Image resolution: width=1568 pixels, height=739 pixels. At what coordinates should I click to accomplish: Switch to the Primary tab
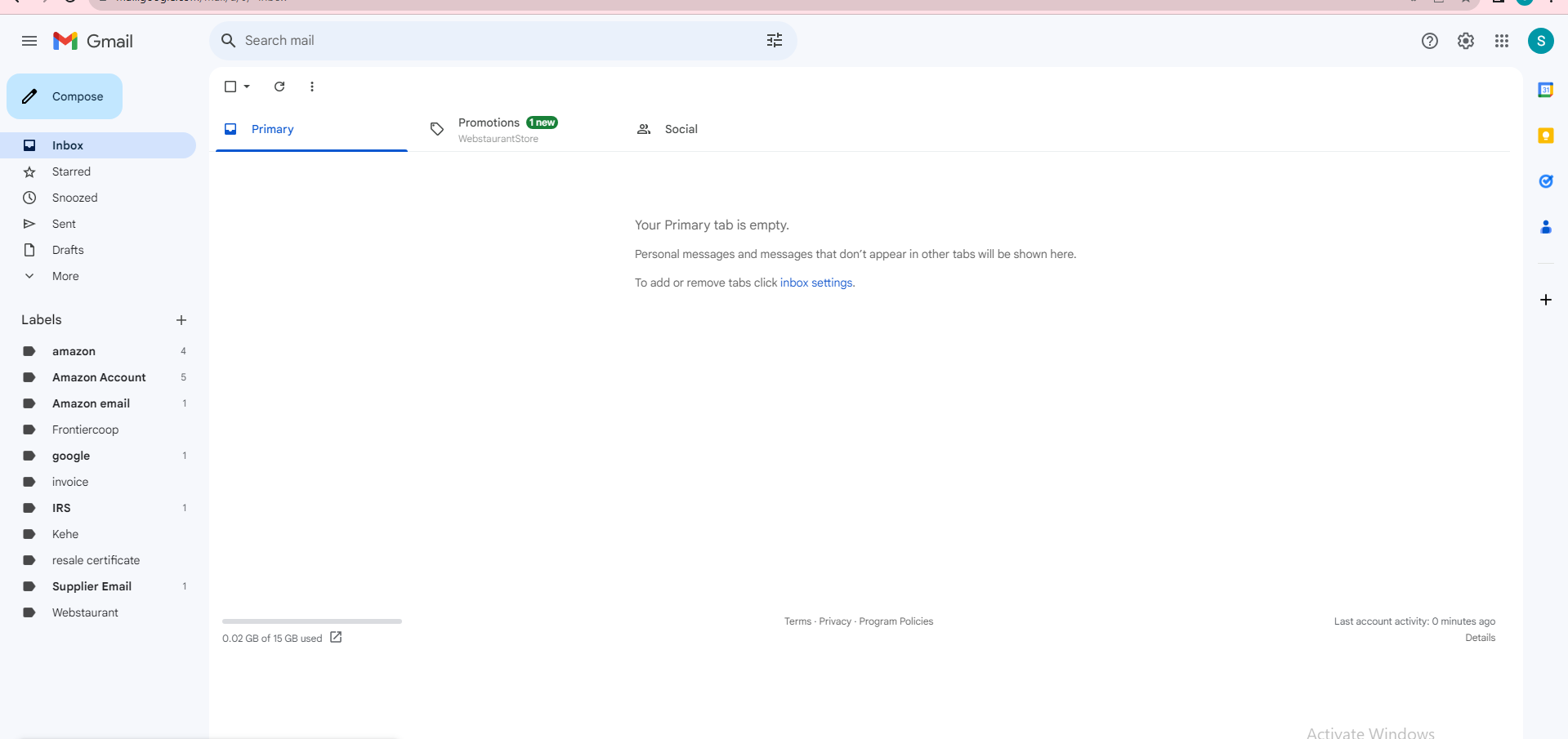tap(311, 129)
